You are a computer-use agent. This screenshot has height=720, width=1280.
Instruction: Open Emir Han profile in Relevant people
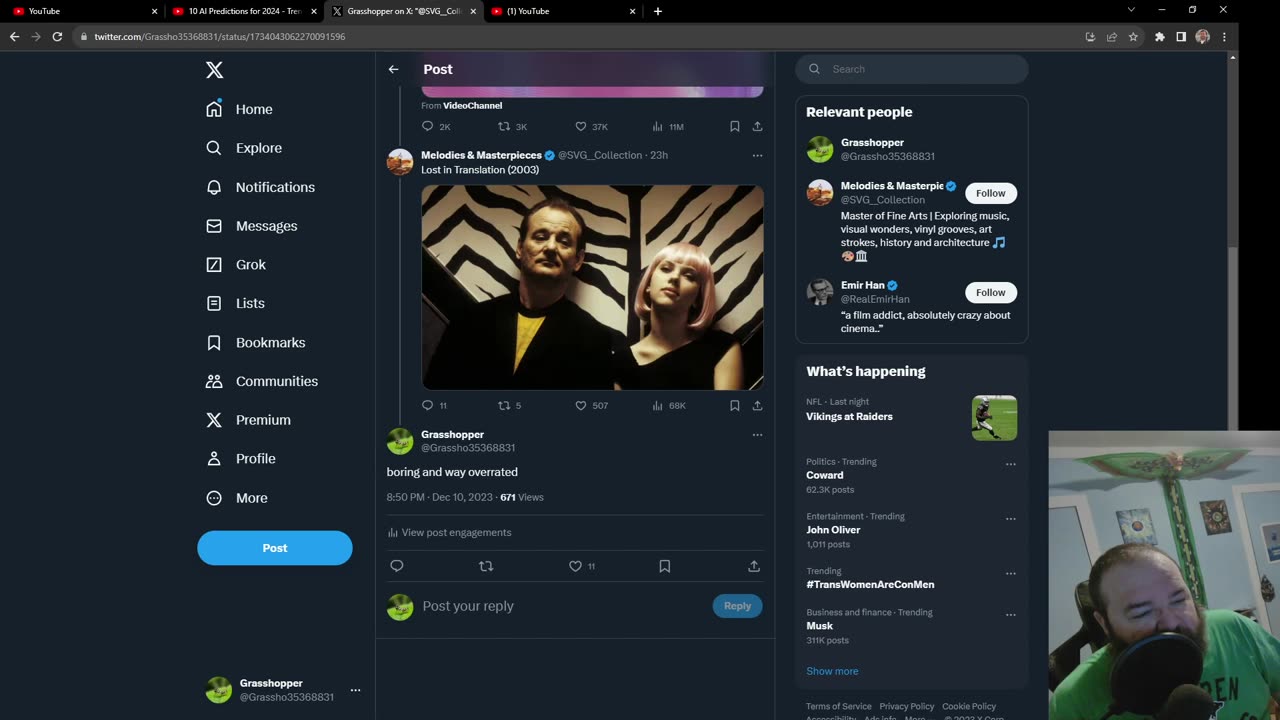[862, 285]
